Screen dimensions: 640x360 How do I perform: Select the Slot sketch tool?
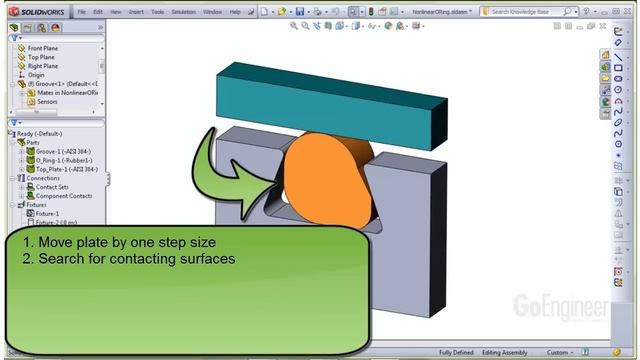point(618,78)
